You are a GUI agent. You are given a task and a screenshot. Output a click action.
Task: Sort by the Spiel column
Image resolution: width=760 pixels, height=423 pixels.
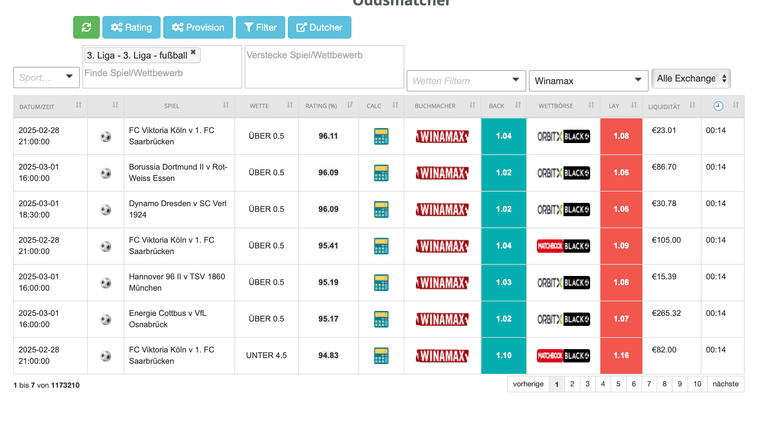(179, 106)
